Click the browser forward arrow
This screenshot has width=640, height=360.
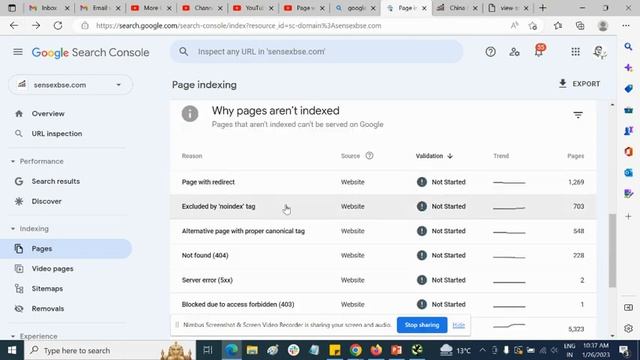click(36, 25)
